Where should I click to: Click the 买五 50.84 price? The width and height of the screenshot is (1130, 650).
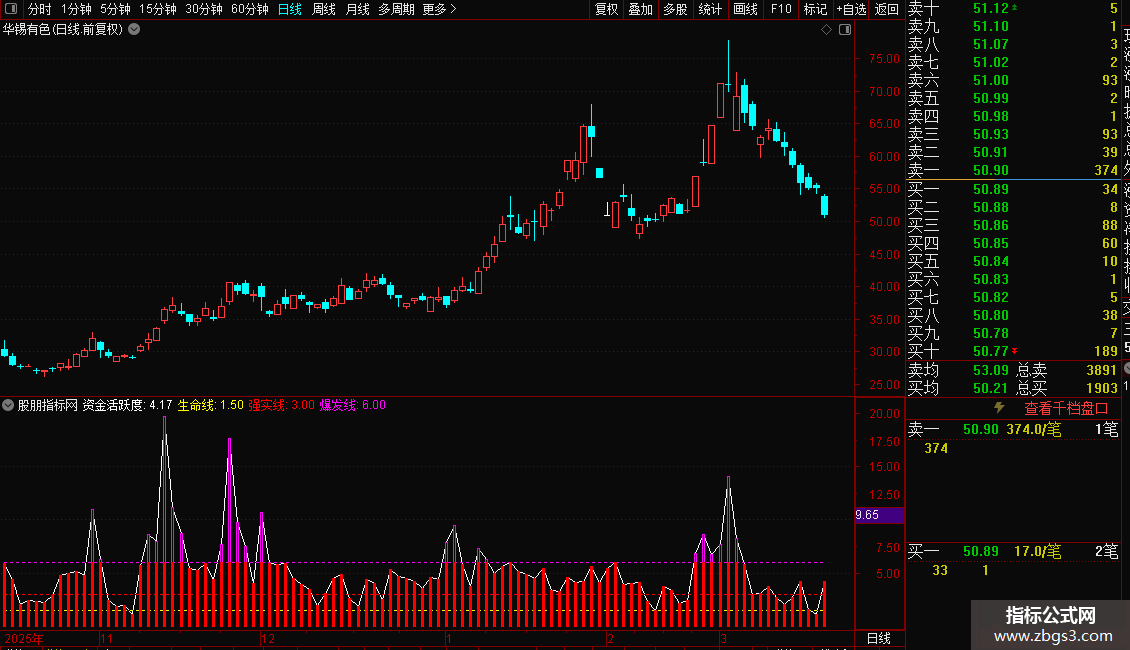991,262
